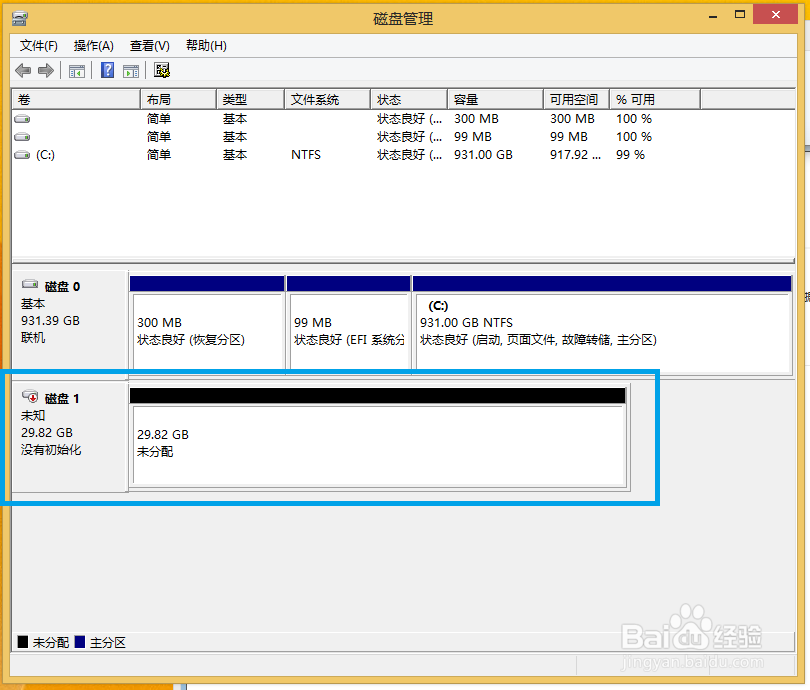The height and width of the screenshot is (690, 810).
Task: Select the first 300 MB volume icon
Action: coord(22,118)
